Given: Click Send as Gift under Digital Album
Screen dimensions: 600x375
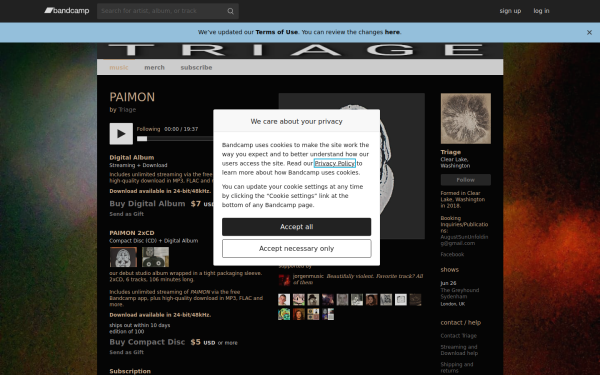Looking at the screenshot, I should tap(127, 214).
